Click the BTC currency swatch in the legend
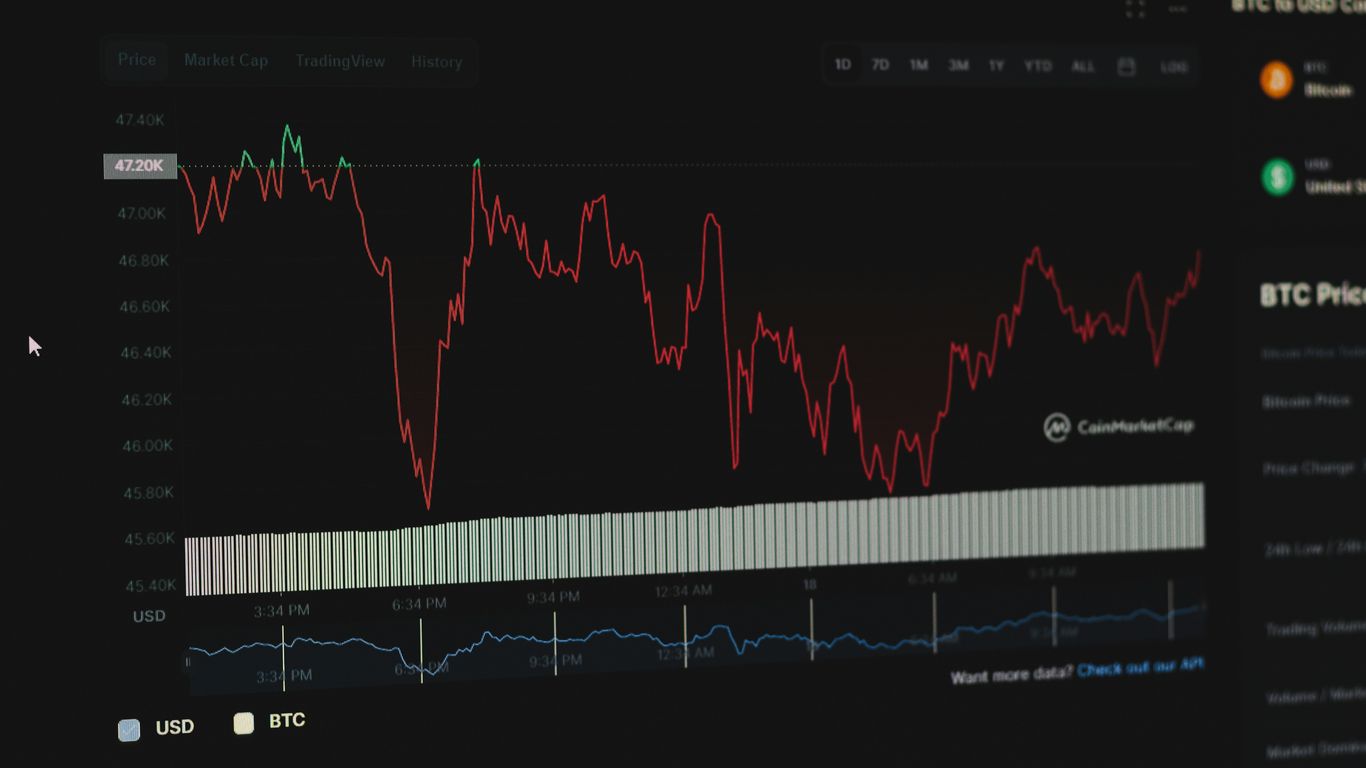 pos(244,724)
